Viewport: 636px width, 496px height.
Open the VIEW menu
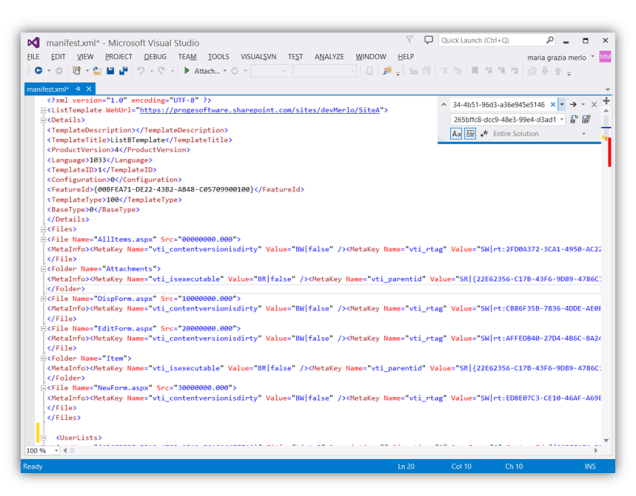[85, 57]
